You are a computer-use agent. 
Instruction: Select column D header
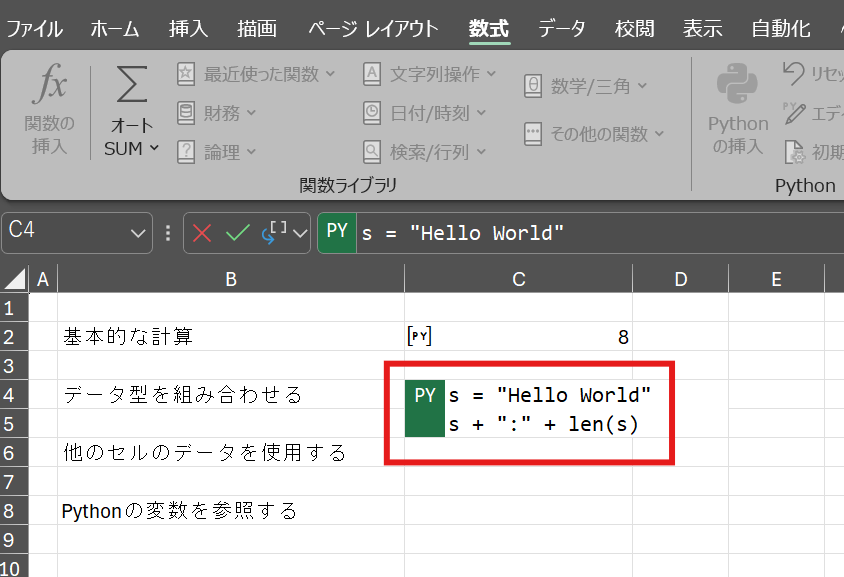point(680,280)
